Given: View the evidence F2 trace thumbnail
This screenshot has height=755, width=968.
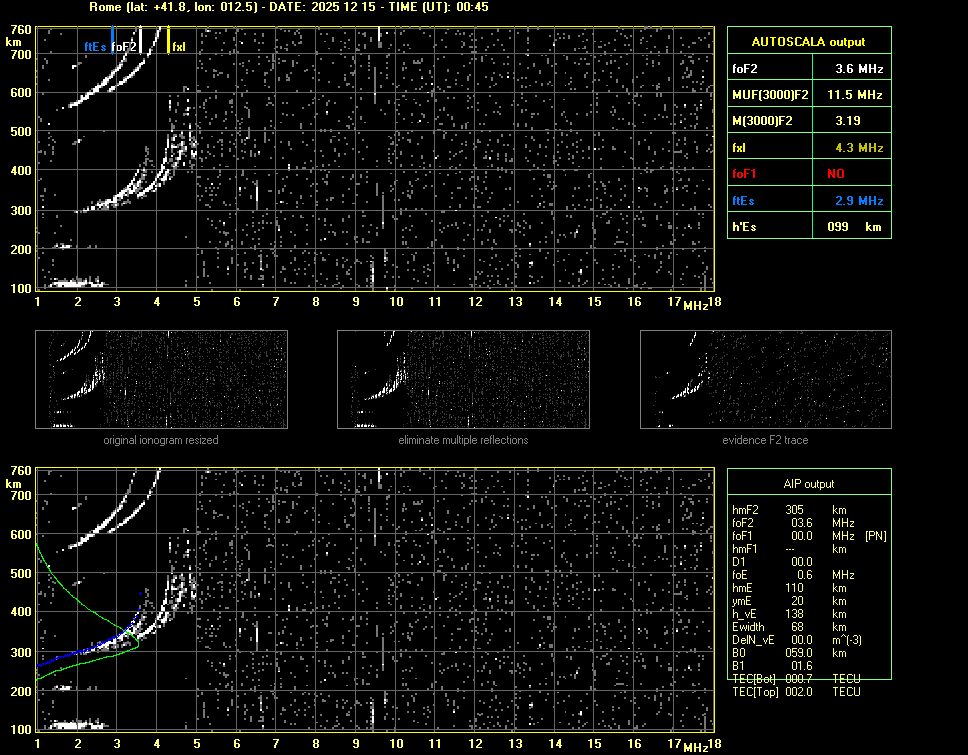Looking at the screenshot, I should (x=765, y=380).
